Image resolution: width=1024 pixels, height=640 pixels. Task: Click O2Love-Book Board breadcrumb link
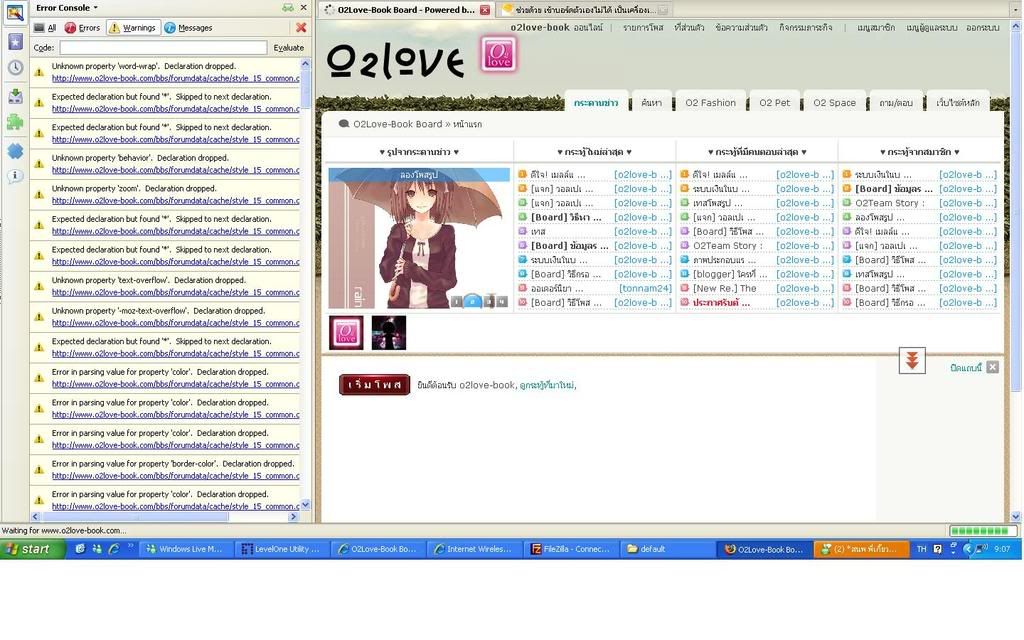[x=398, y=123]
